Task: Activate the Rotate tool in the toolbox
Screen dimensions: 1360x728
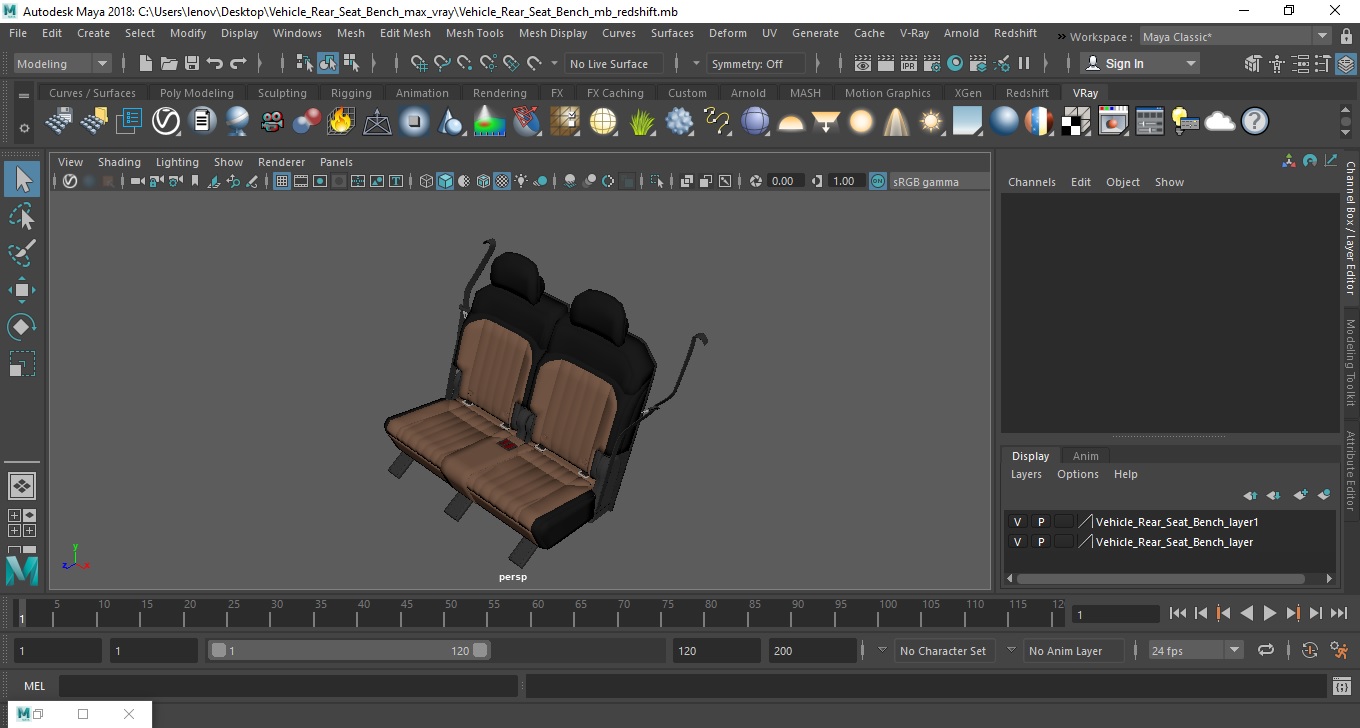Action: [x=22, y=327]
